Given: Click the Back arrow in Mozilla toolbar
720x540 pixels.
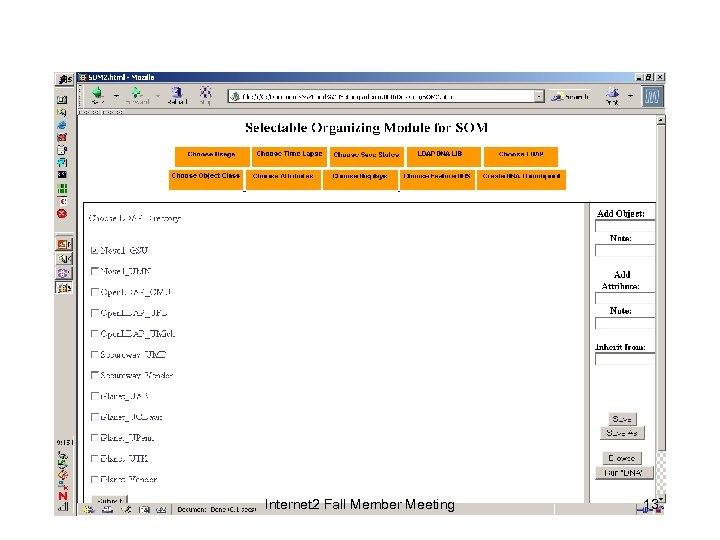Looking at the screenshot, I should 97,95.
